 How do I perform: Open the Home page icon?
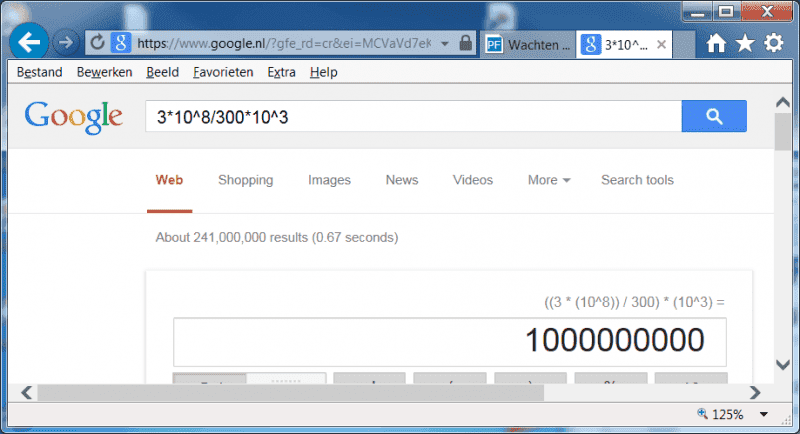716,43
